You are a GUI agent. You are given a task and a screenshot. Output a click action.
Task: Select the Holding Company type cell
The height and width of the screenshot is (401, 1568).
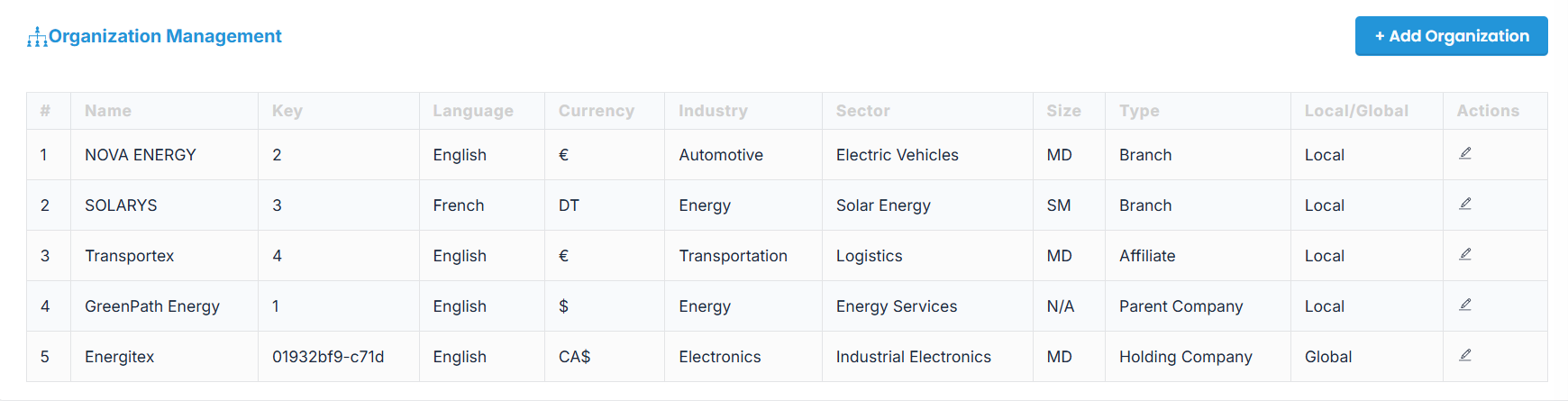pos(1185,357)
